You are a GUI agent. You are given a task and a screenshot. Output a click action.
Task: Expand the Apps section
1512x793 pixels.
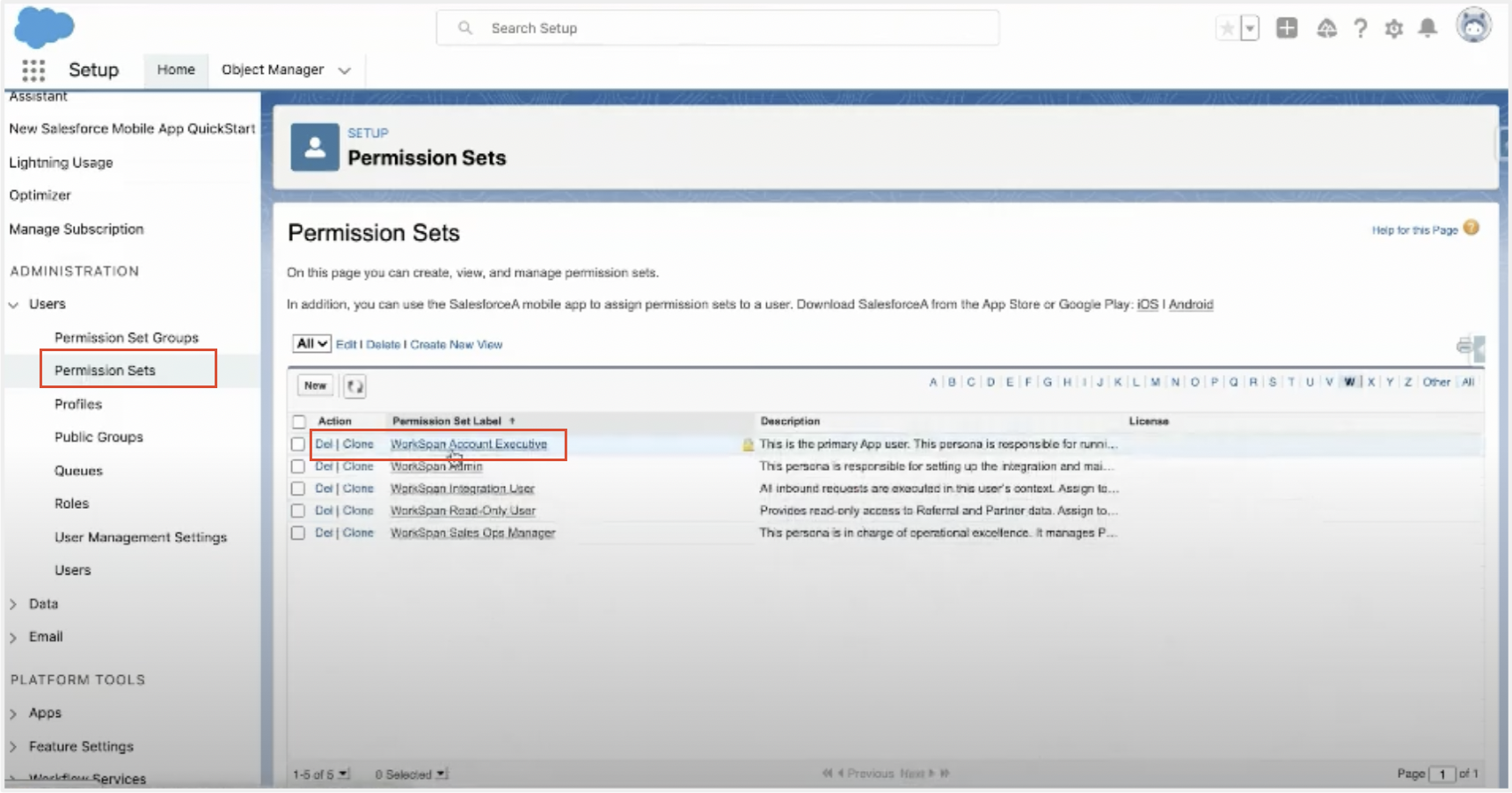(x=13, y=713)
